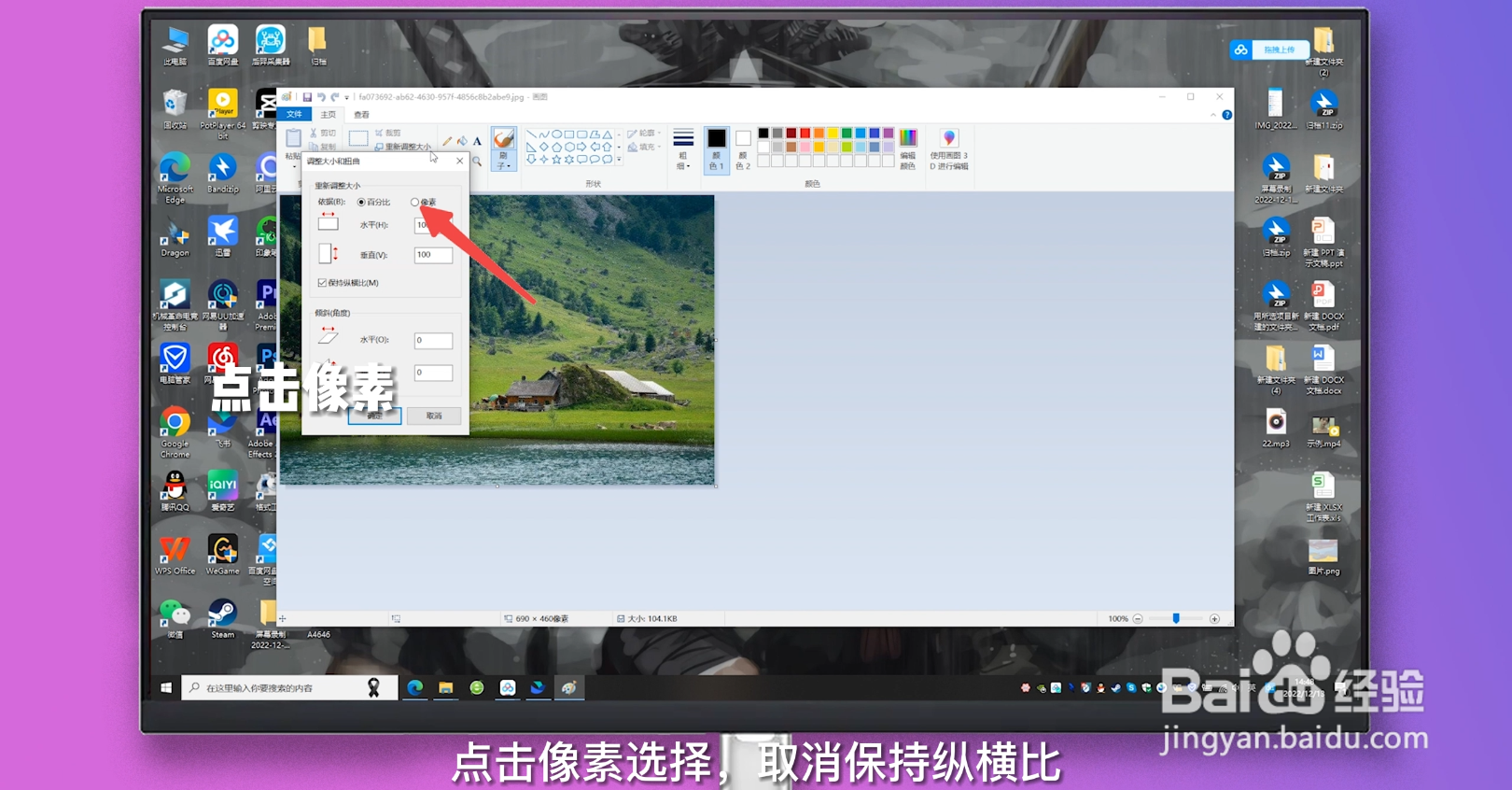The width and height of the screenshot is (1512, 790).
Task: Select the Fill with color bucket tool
Action: pos(462,141)
